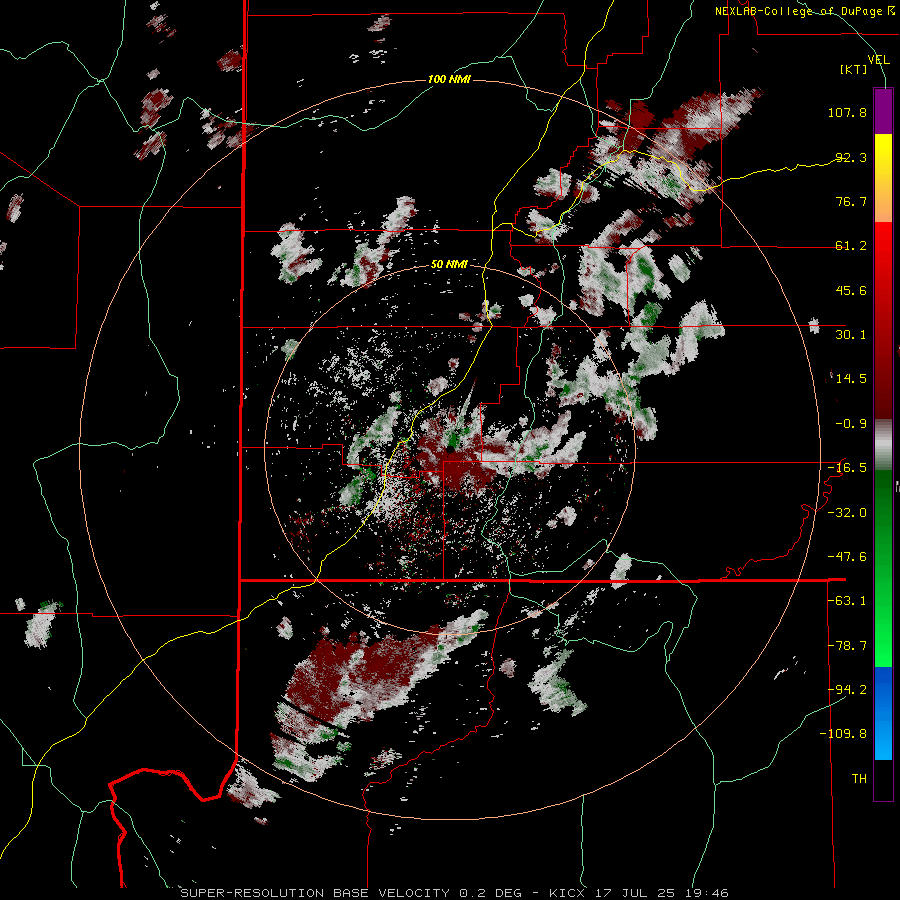Select the 14.5 velocity scale value
This screenshot has height=900, width=900.
coord(851,379)
